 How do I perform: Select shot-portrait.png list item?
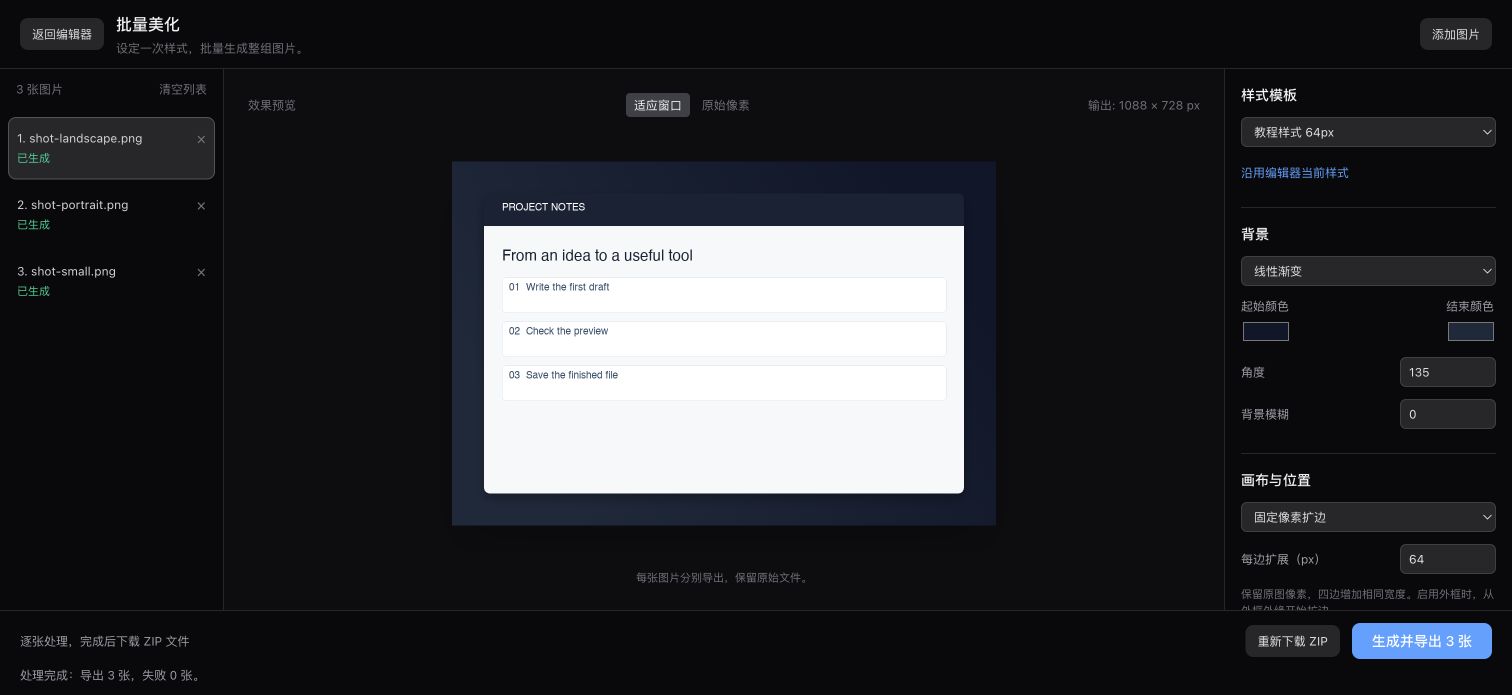coord(111,214)
